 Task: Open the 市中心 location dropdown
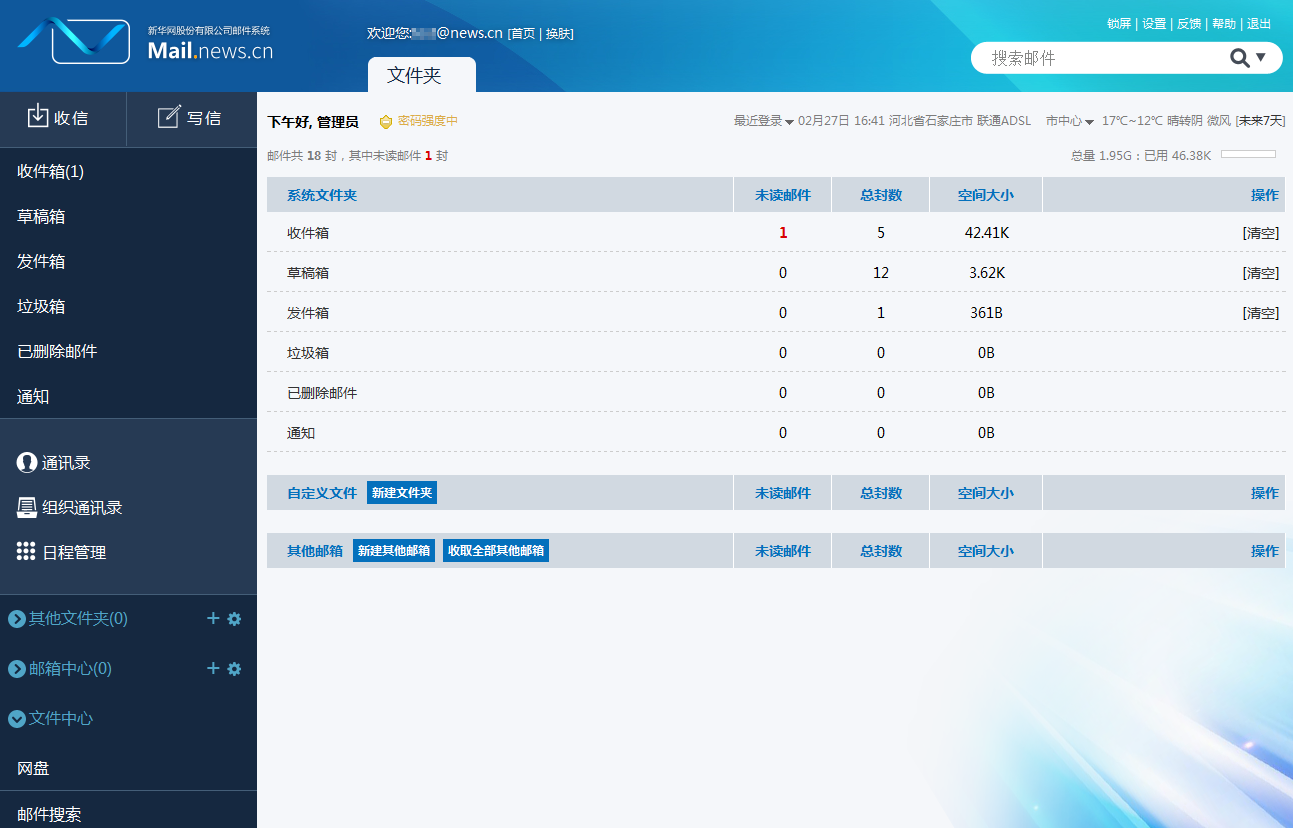pos(1070,121)
